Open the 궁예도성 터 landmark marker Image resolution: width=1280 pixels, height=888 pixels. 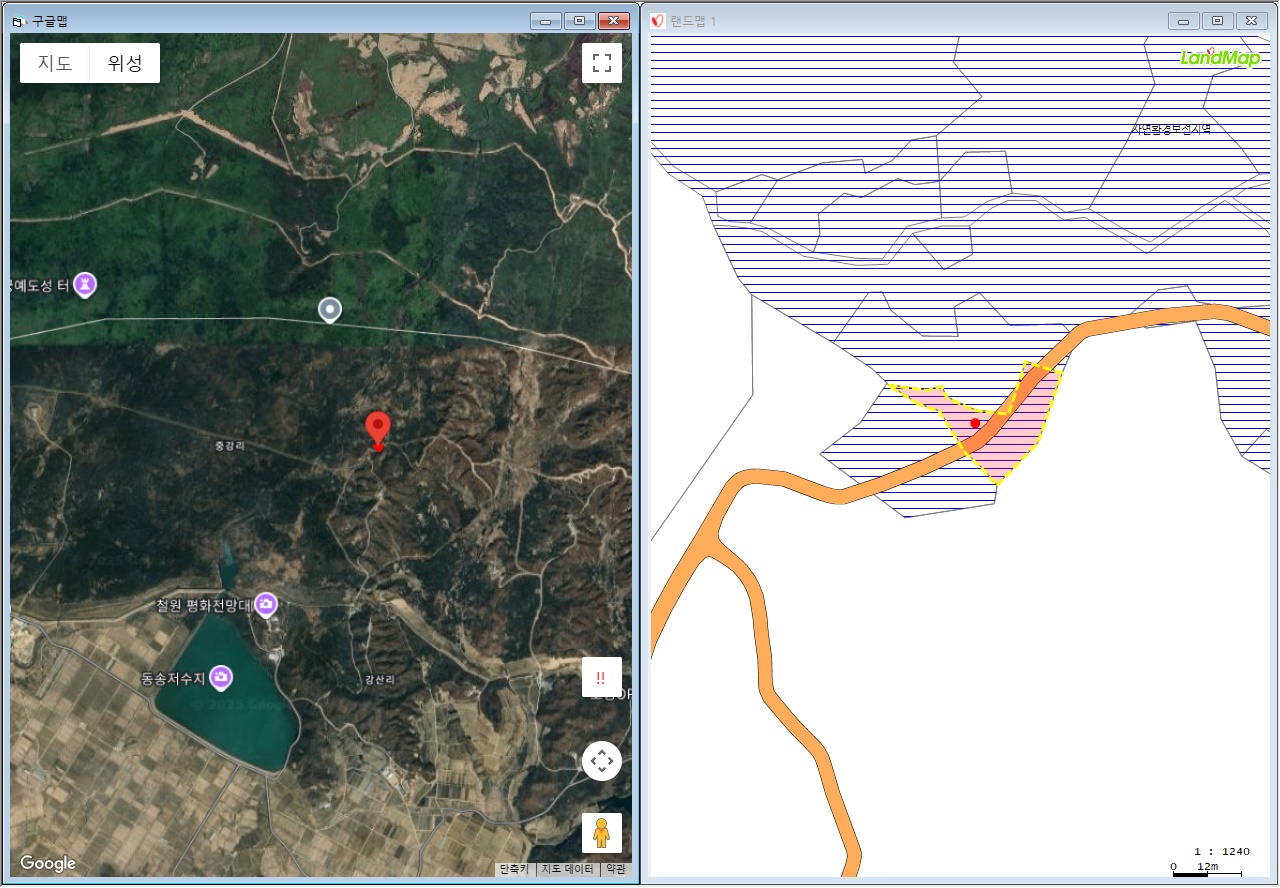pyautogui.click(x=86, y=285)
